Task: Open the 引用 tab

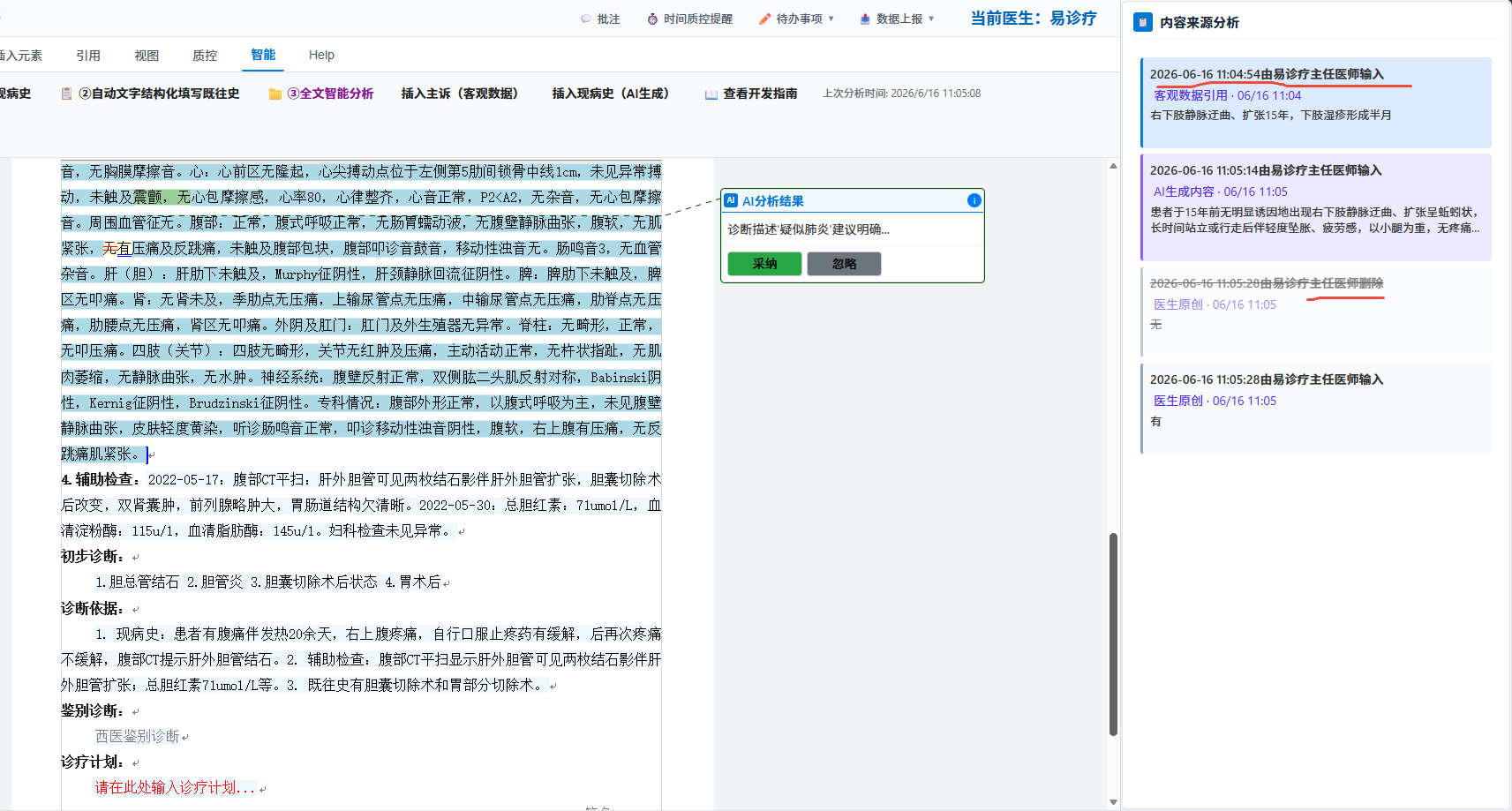Action: coord(88,55)
